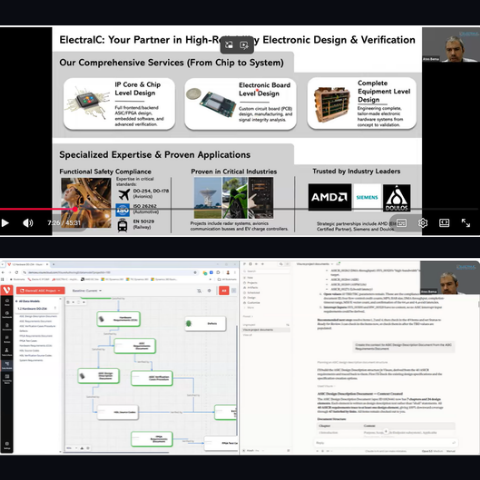The image size is (480, 480).
Task: Select the ASIC Verification Cases Procedure diagram node
Action: pos(152,378)
